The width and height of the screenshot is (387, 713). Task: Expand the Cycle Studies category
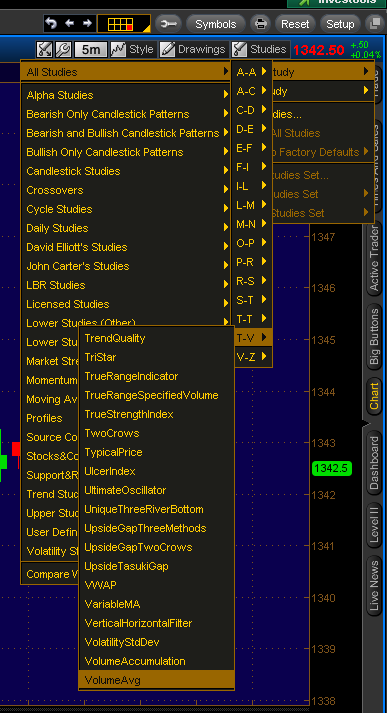tap(126, 209)
